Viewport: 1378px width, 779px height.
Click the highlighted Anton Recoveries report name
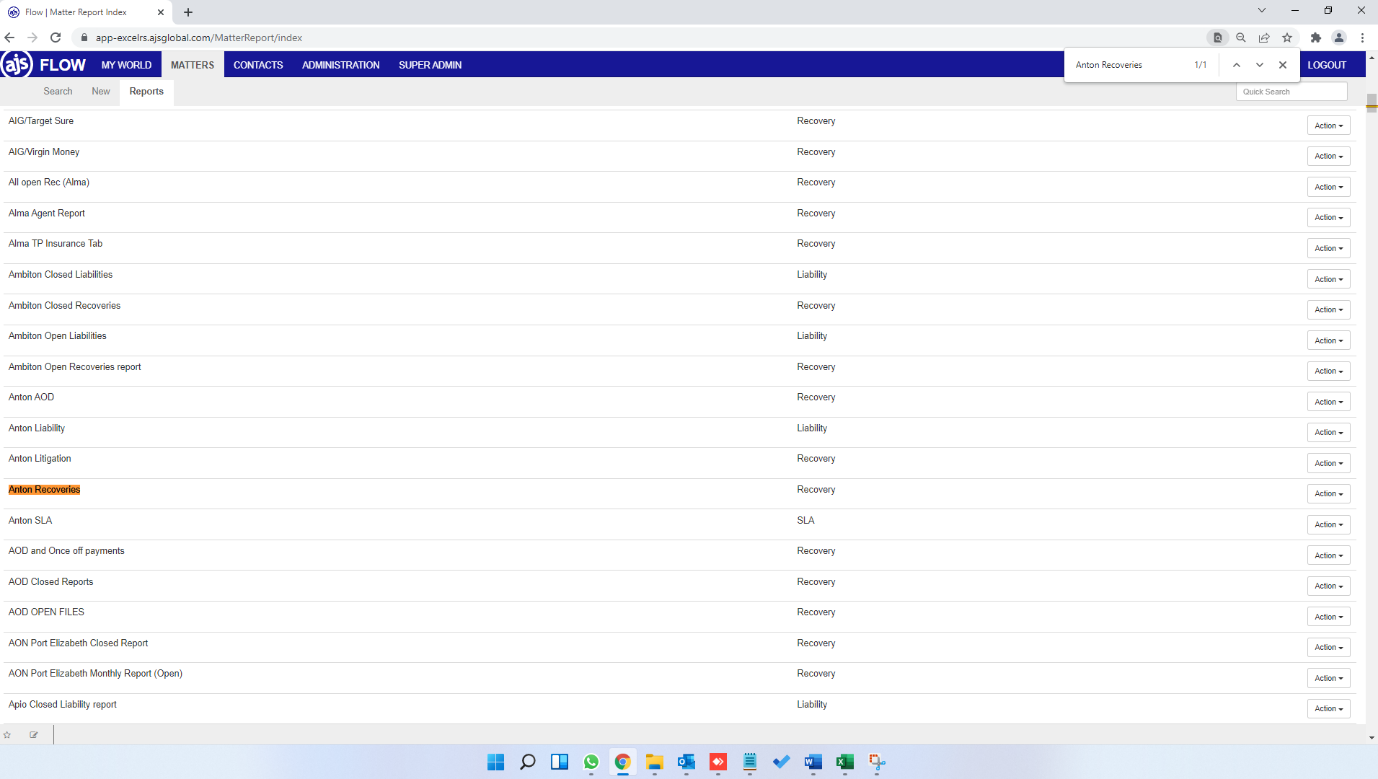pyautogui.click(x=44, y=490)
